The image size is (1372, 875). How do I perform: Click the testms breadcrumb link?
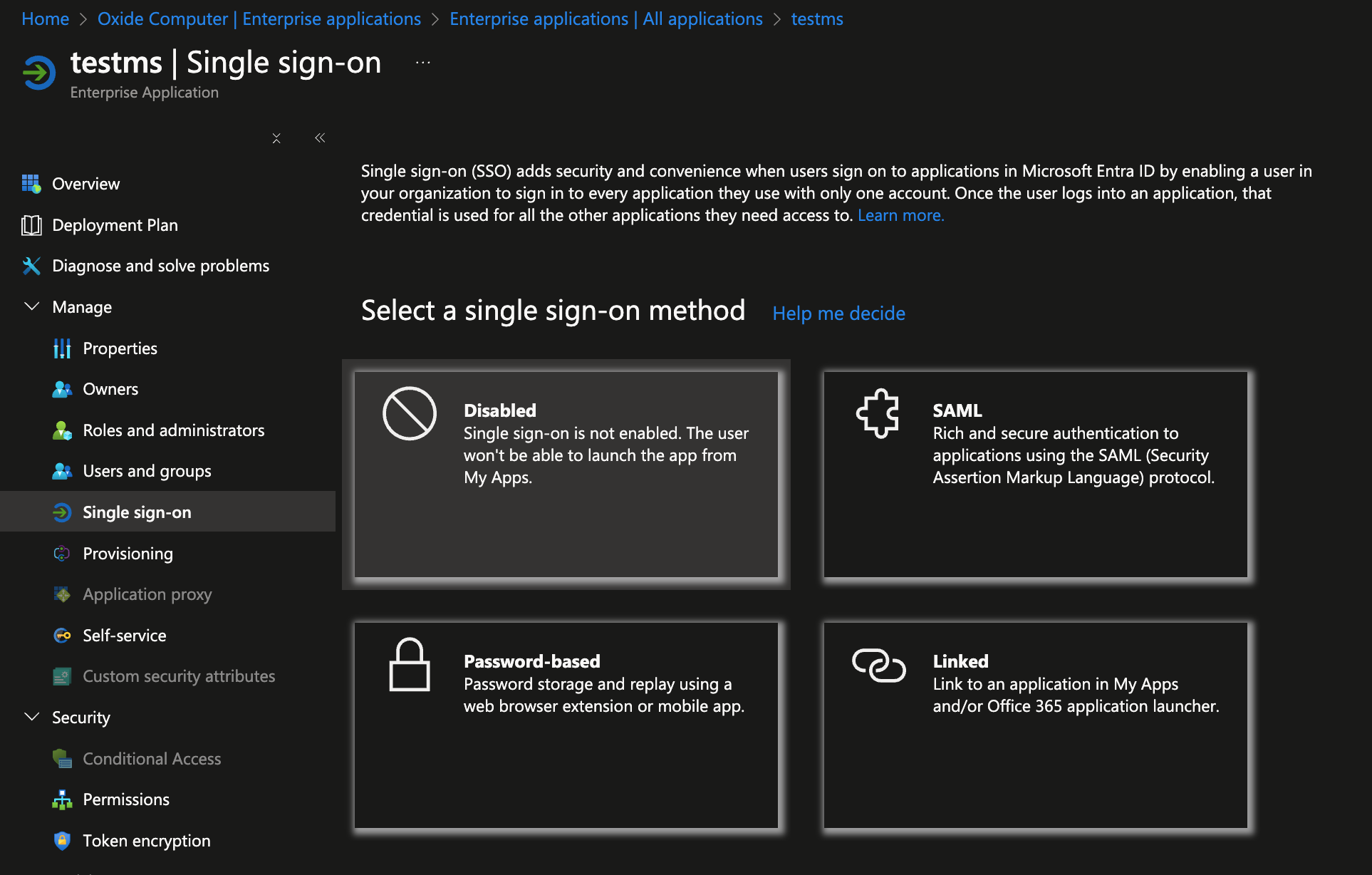(x=817, y=19)
